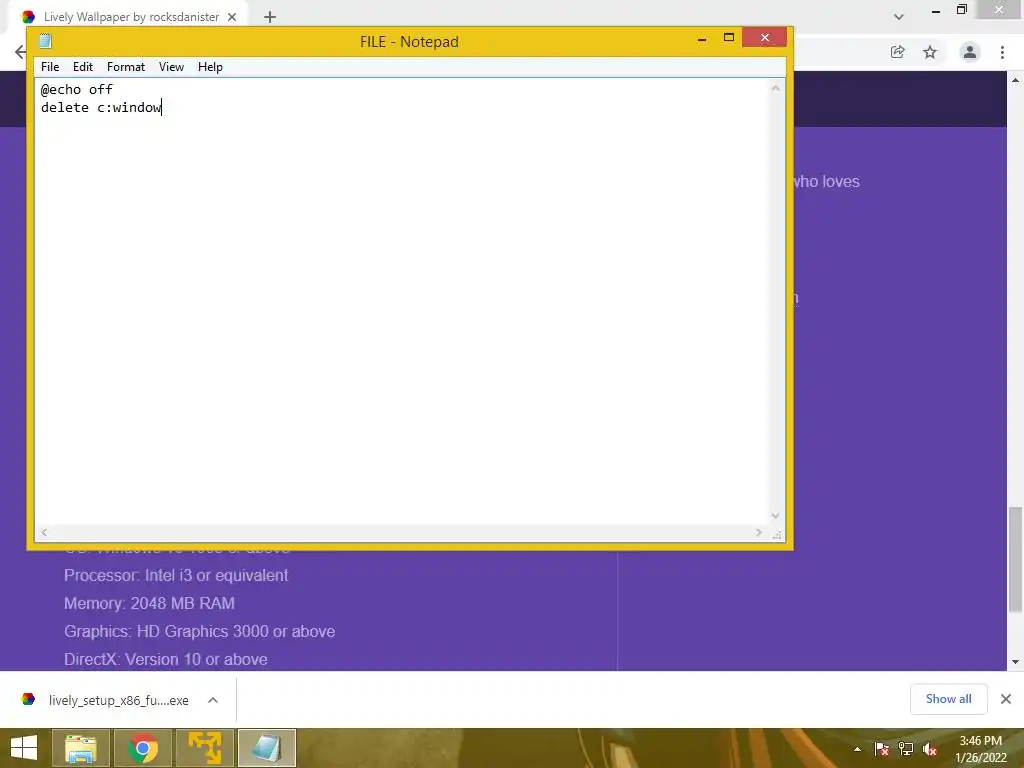
Task: Open the File menu in Notepad
Action: (x=50, y=67)
